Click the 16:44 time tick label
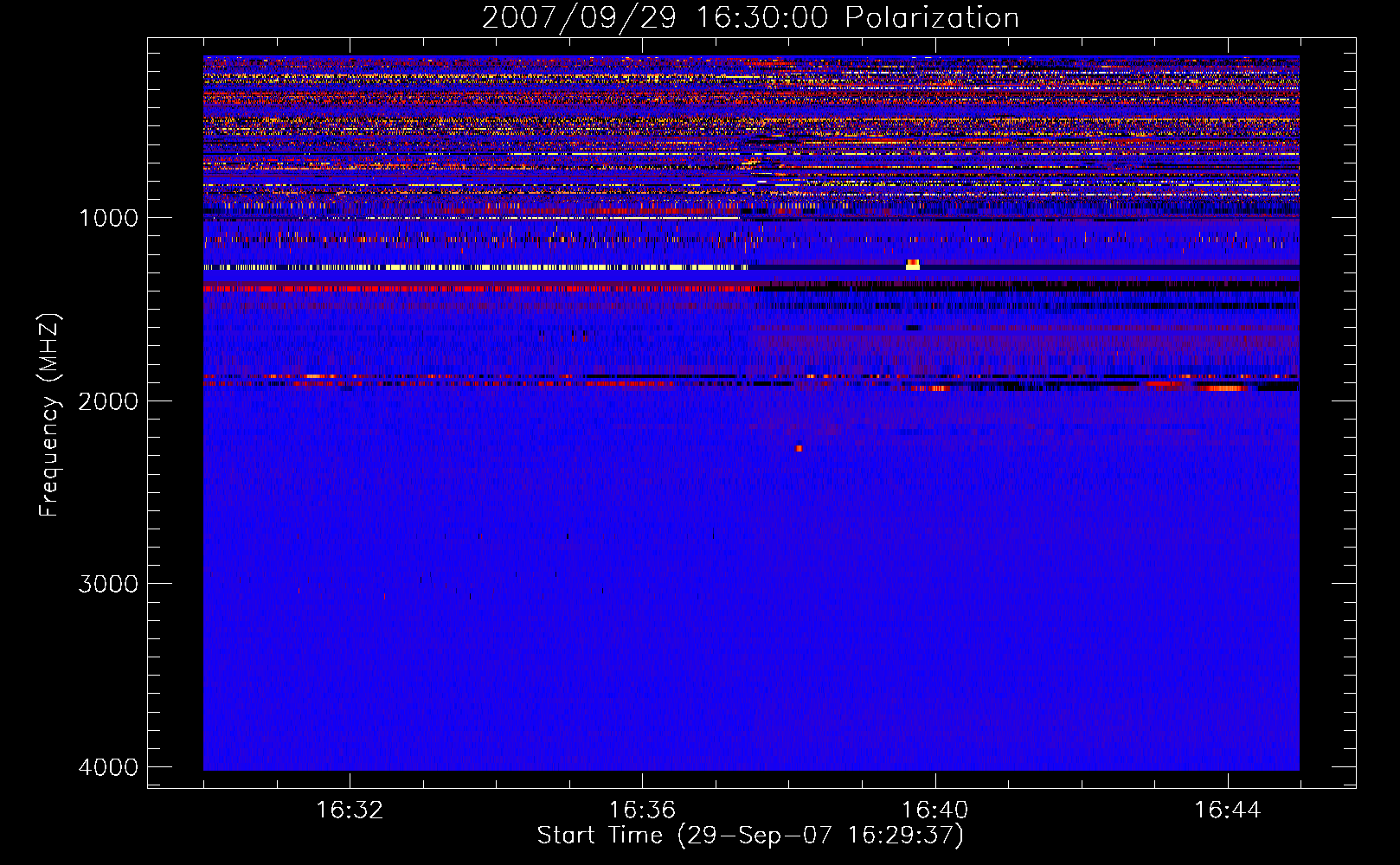This screenshot has width=1400, height=865. click(x=1228, y=811)
